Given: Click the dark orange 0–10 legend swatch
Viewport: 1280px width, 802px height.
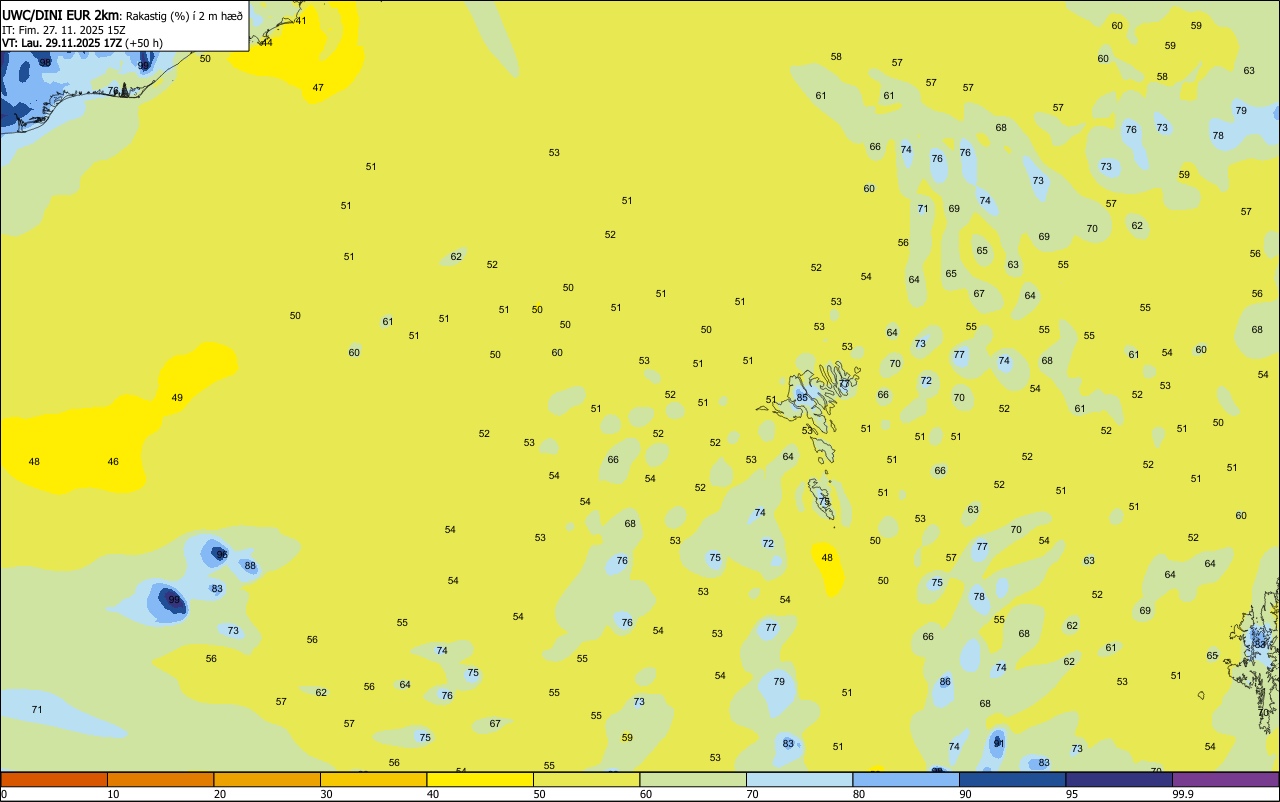Looking at the screenshot, I should (54, 779).
